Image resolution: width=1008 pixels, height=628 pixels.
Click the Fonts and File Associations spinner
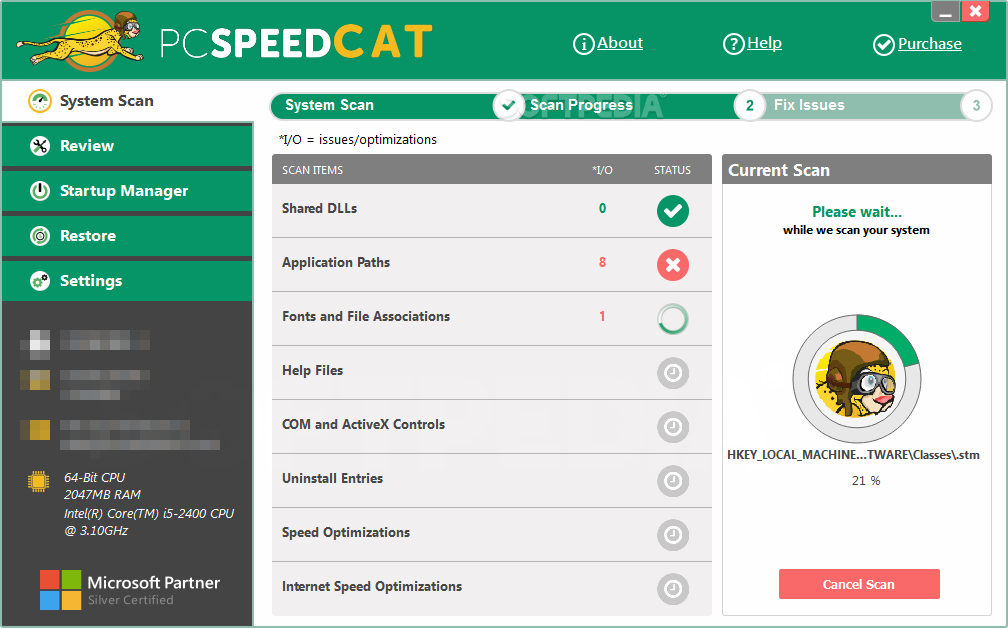pos(672,319)
